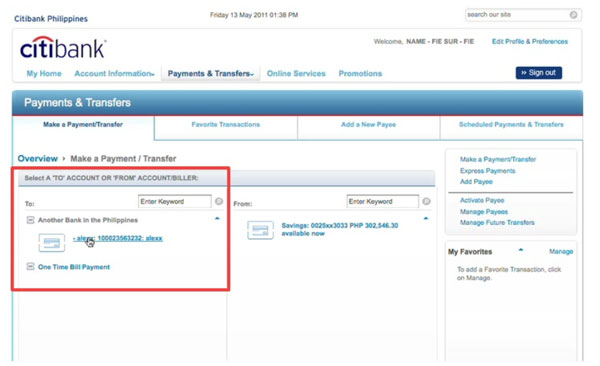Open the Manage Payees link
The image size is (600, 366).
click(x=484, y=212)
